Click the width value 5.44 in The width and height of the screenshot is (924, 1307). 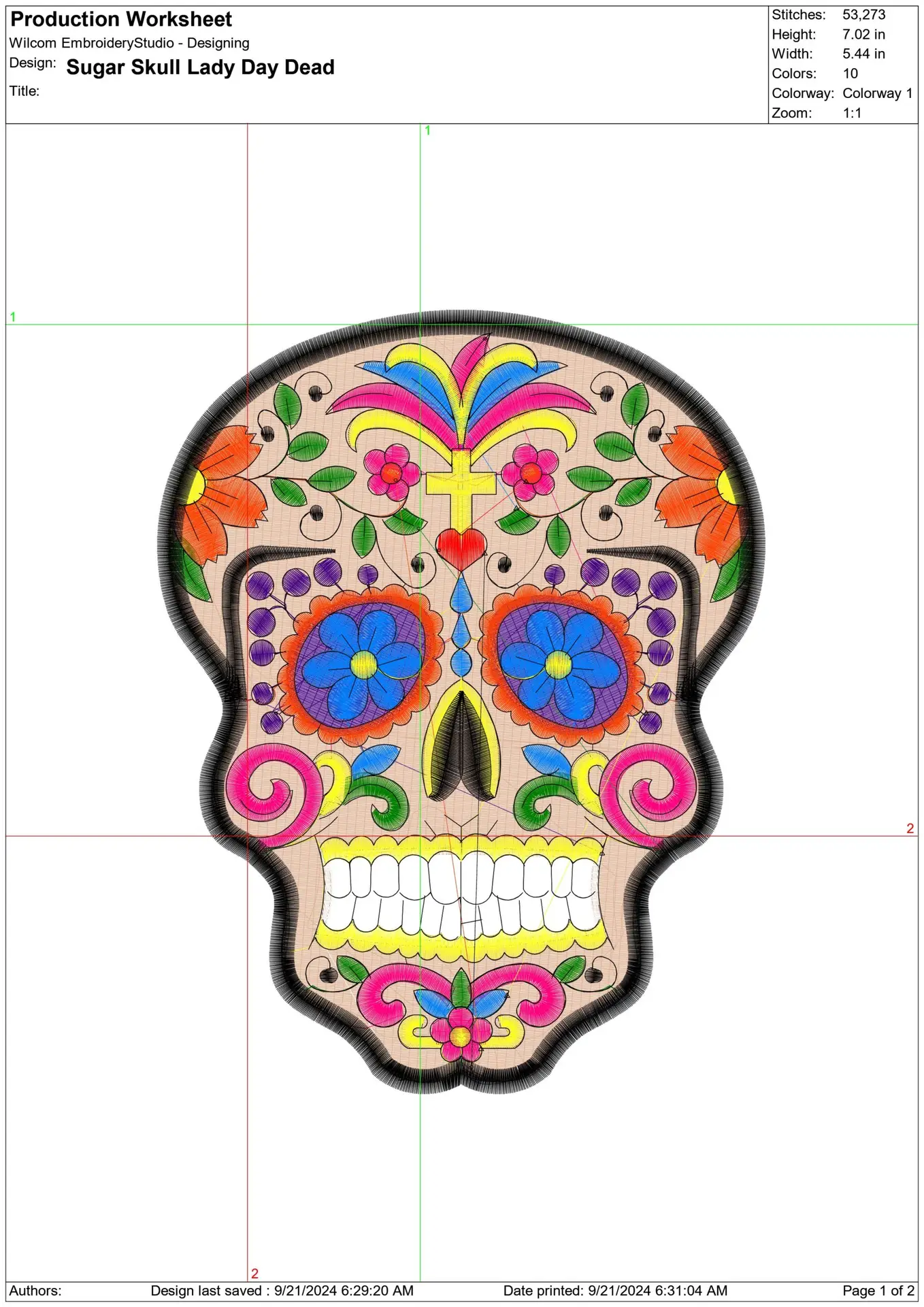(x=864, y=54)
